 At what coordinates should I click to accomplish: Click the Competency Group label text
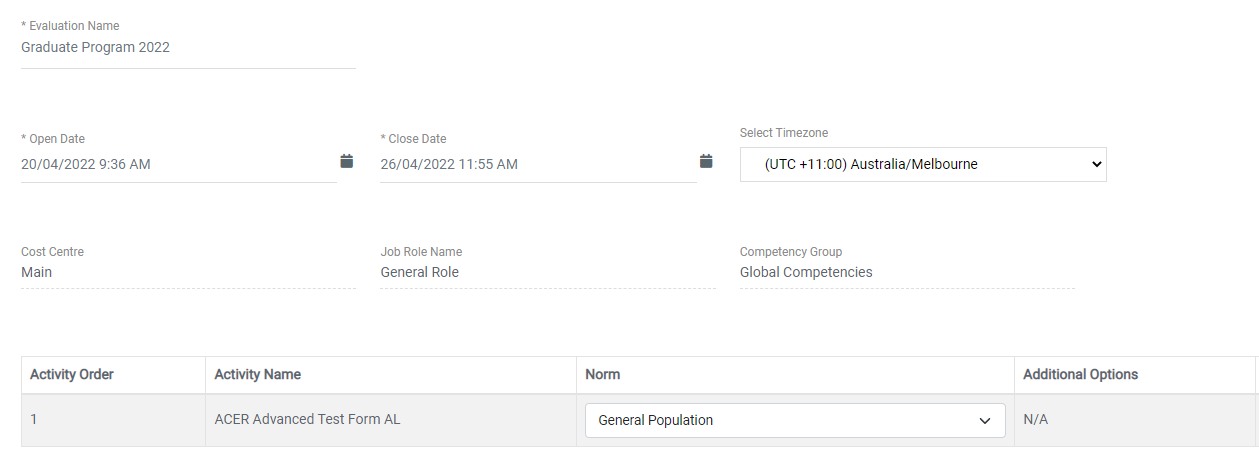[791, 252]
